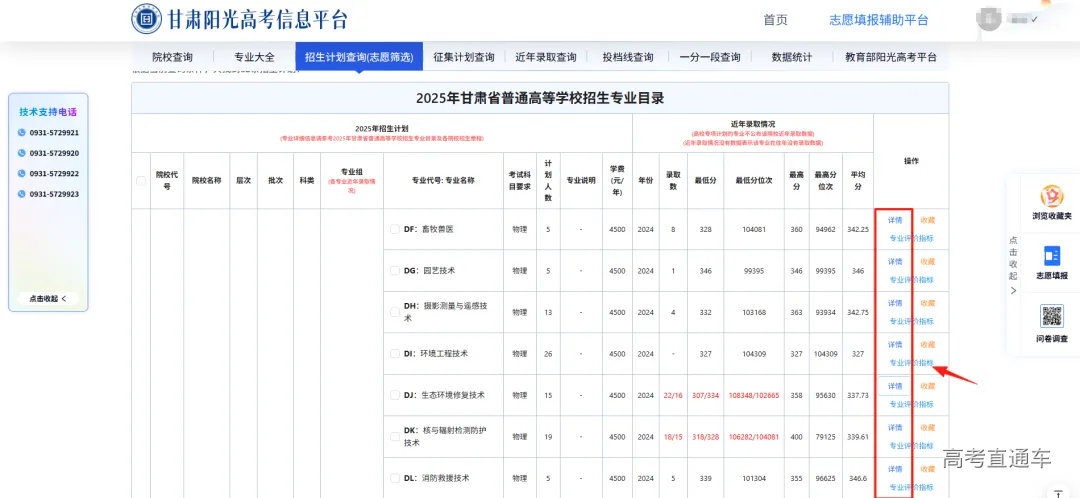Check the box for DJ: 生态环境修复技术

coord(395,395)
